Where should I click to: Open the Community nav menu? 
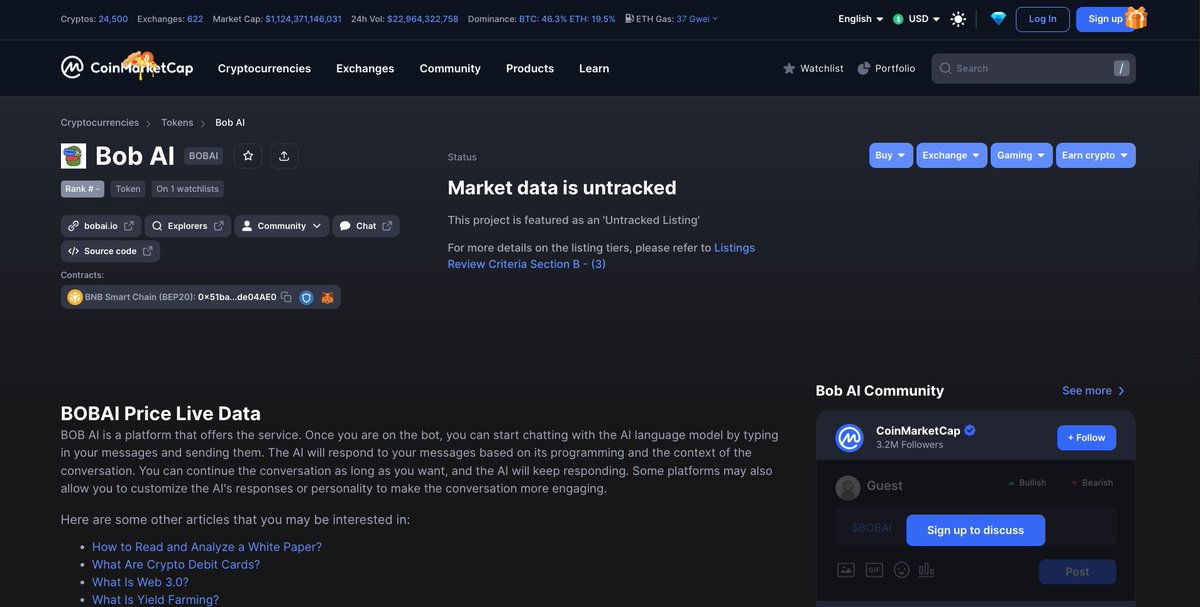pyautogui.click(x=450, y=68)
